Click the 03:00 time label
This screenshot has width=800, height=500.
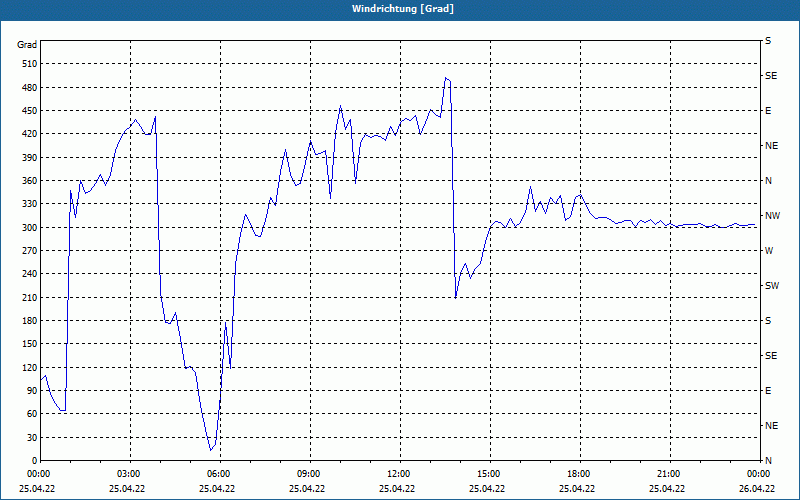(130, 474)
